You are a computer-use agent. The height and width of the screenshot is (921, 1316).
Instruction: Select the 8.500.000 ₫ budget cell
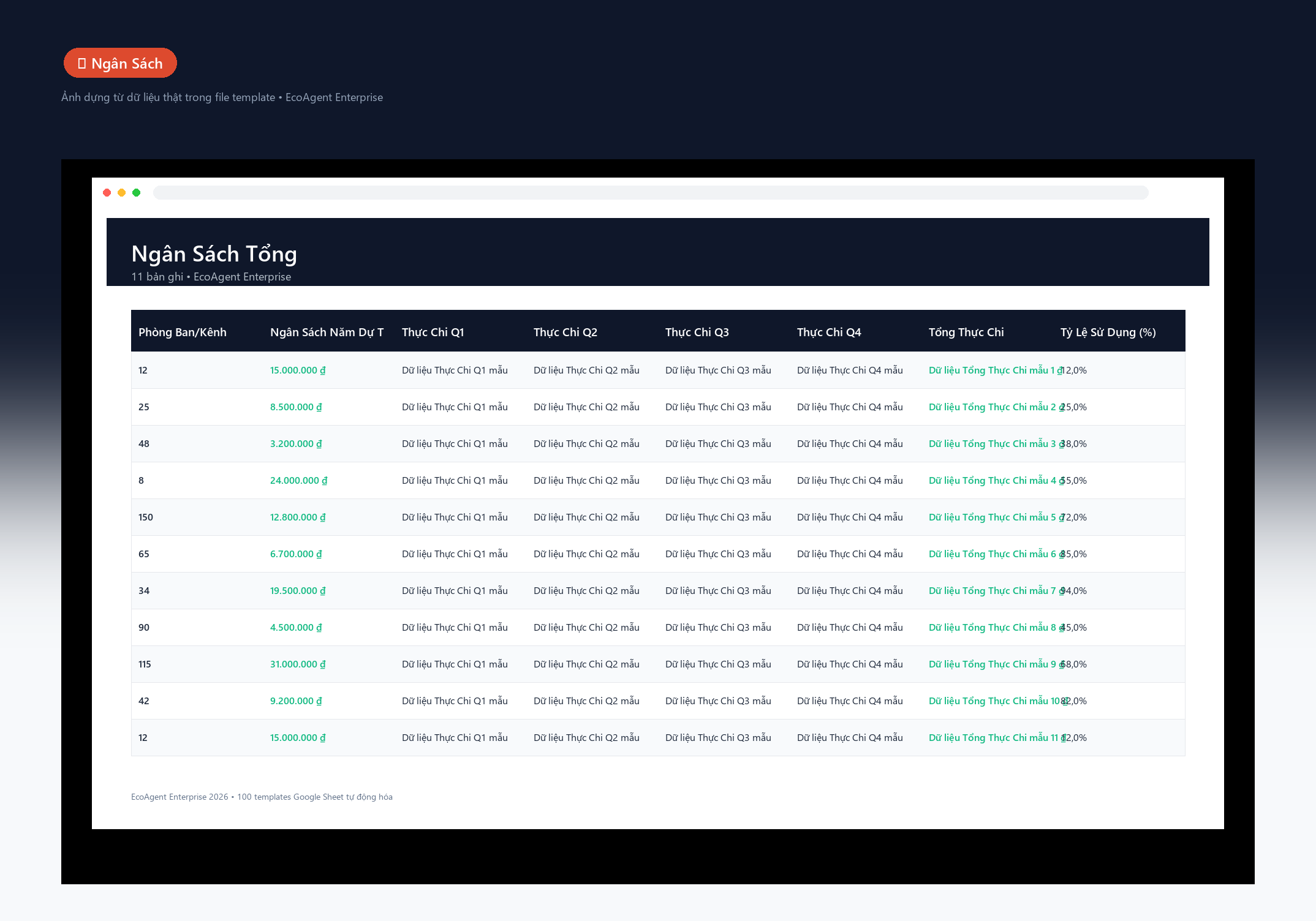pyautogui.click(x=296, y=407)
